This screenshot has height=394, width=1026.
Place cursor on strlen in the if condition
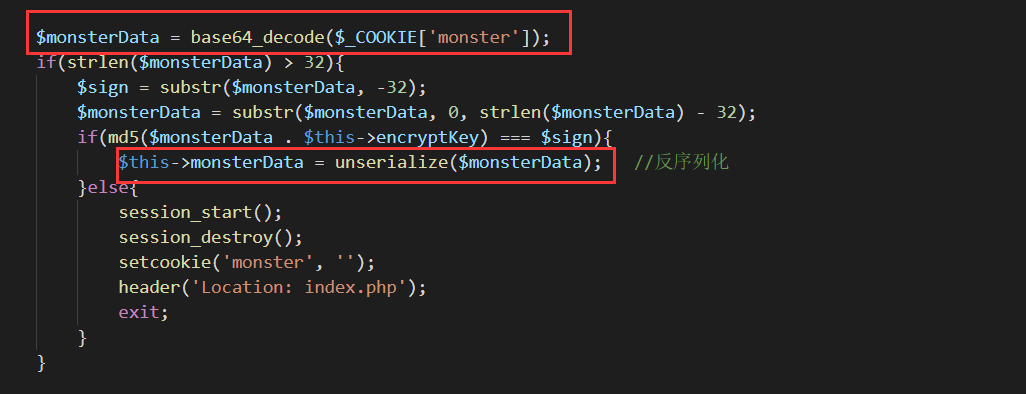point(90,63)
